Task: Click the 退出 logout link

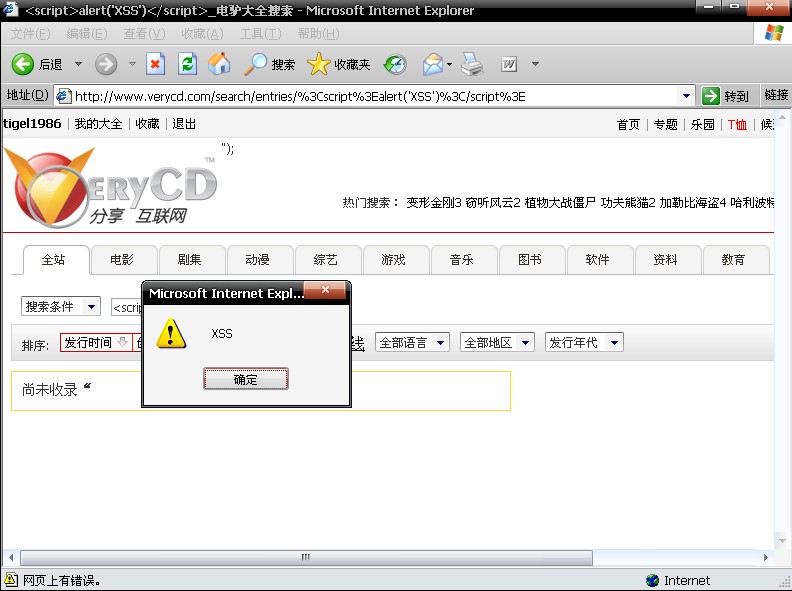Action: (184, 124)
